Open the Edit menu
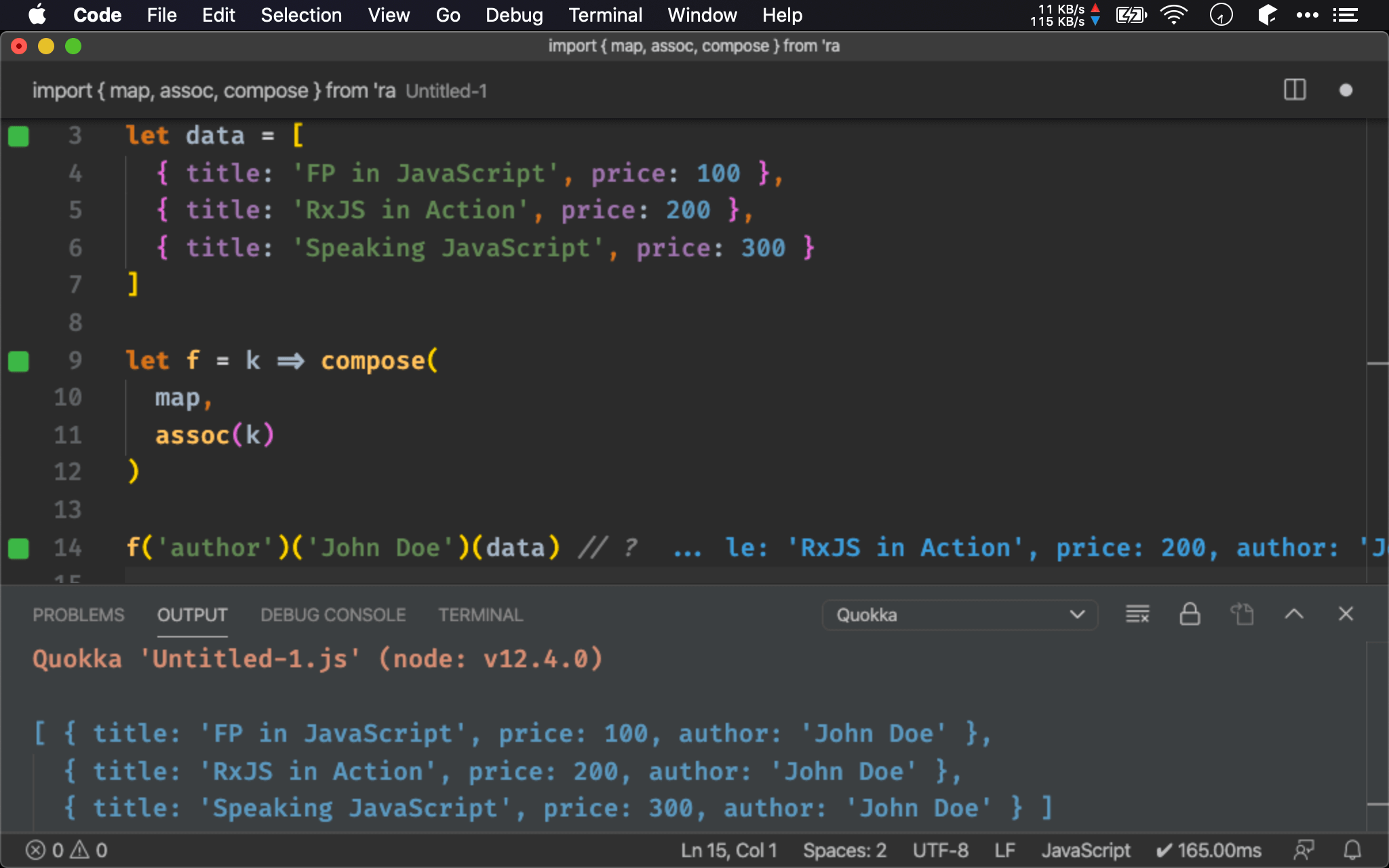The width and height of the screenshot is (1389, 868). point(218,15)
